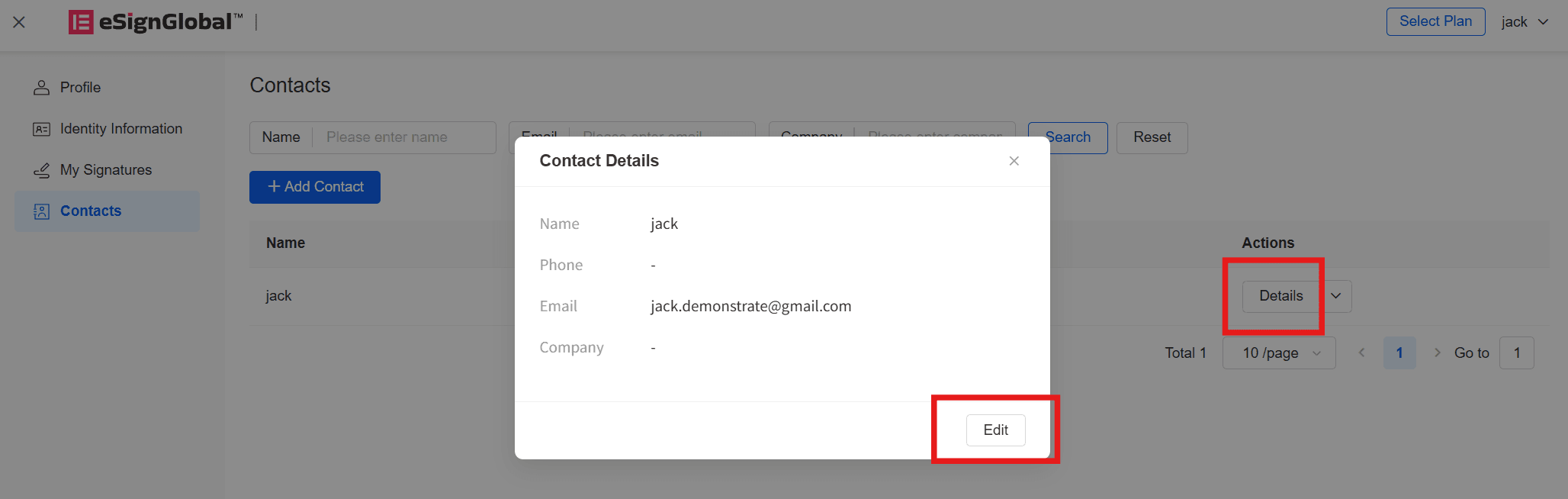Close the Contact Details dialog
The width and height of the screenshot is (1568, 499).
coord(1014,161)
